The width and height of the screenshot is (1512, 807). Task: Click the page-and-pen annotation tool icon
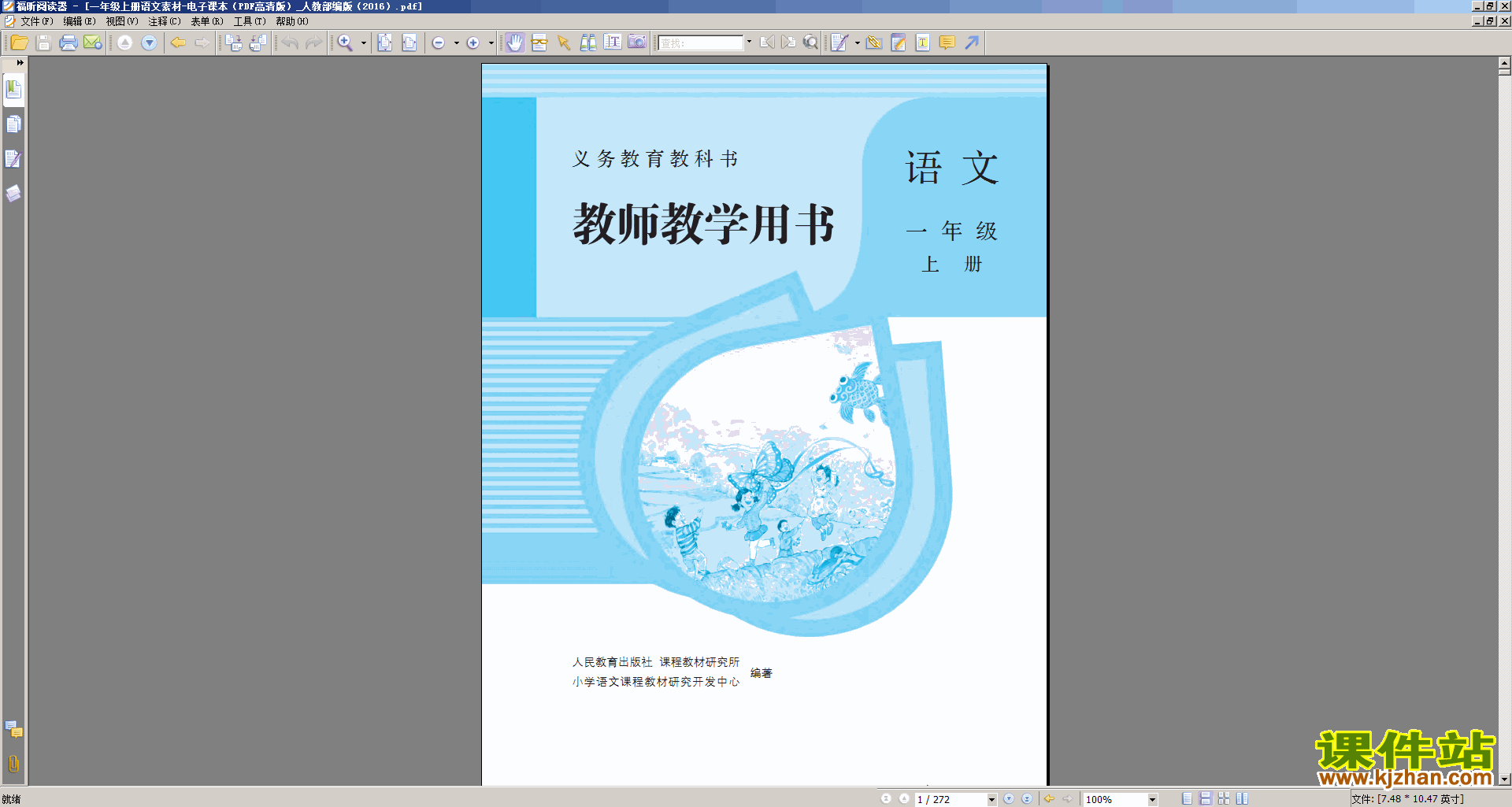(x=839, y=43)
